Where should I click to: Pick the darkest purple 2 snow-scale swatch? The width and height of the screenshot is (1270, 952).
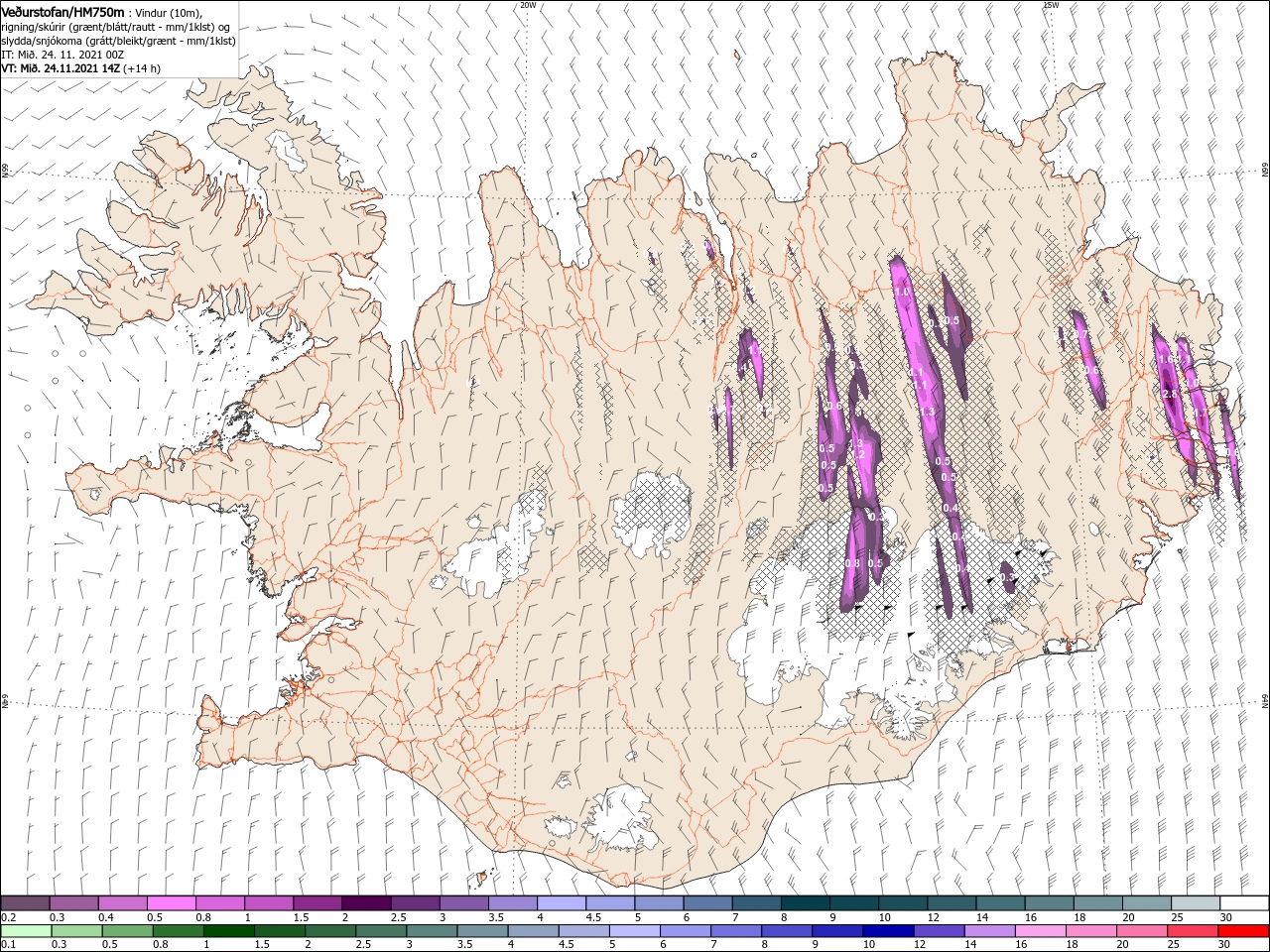coord(367,902)
